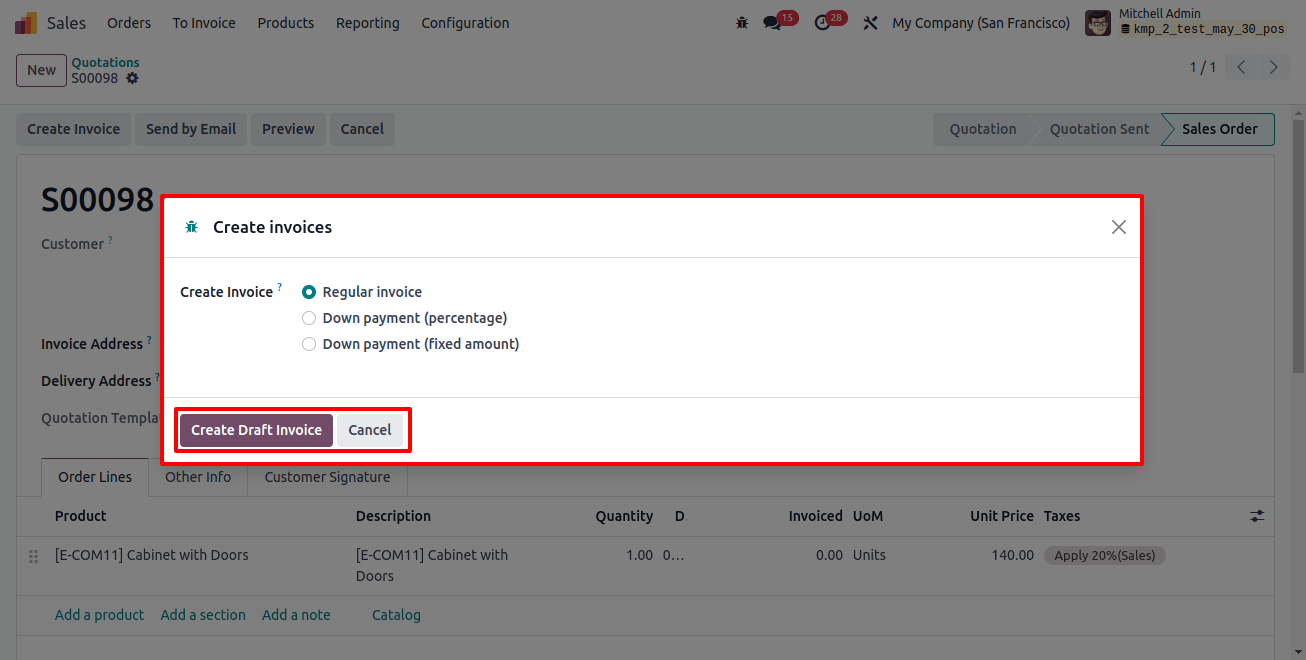Click the Cancel button on the sales order form
The height and width of the screenshot is (660, 1306).
[x=362, y=129]
